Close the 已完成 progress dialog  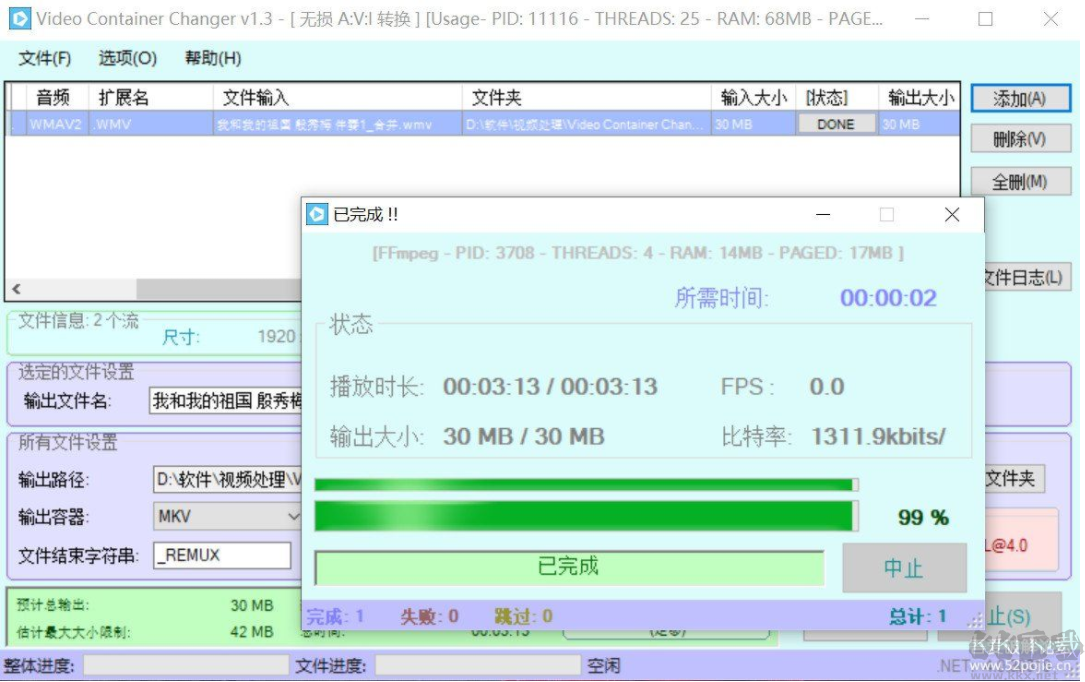(952, 215)
